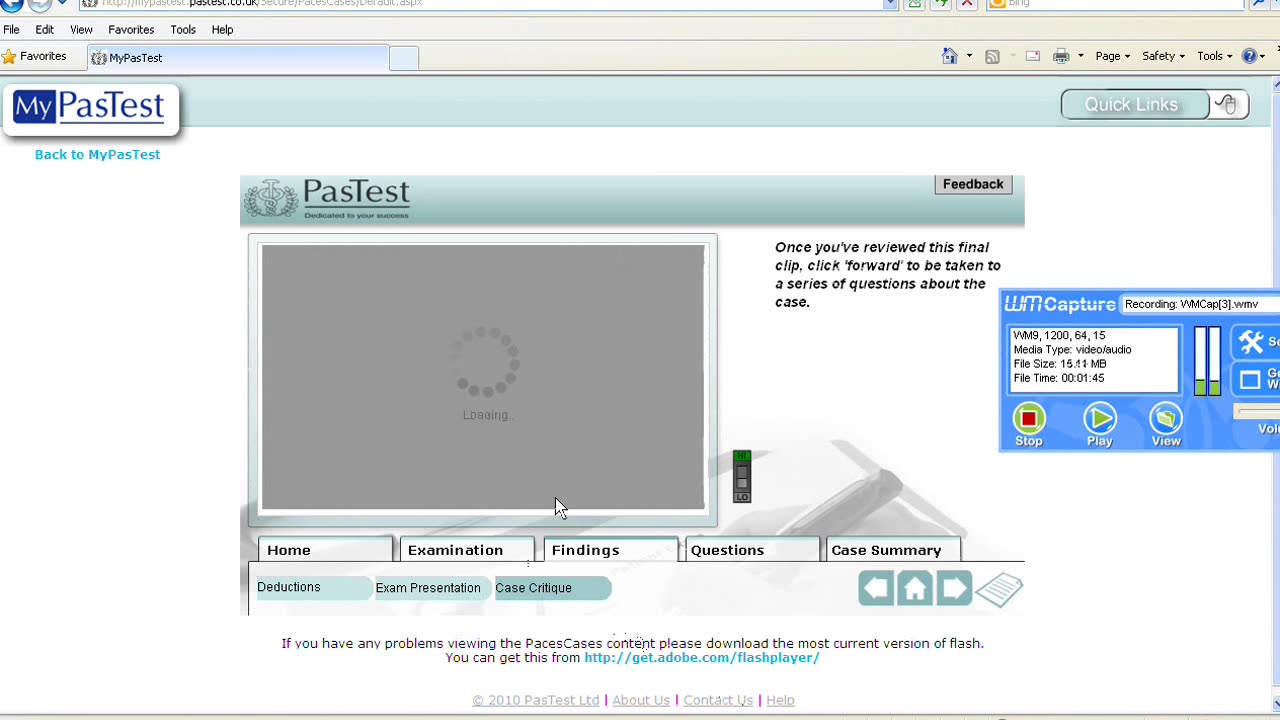Click the Stop loading red X icon

point(967,3)
